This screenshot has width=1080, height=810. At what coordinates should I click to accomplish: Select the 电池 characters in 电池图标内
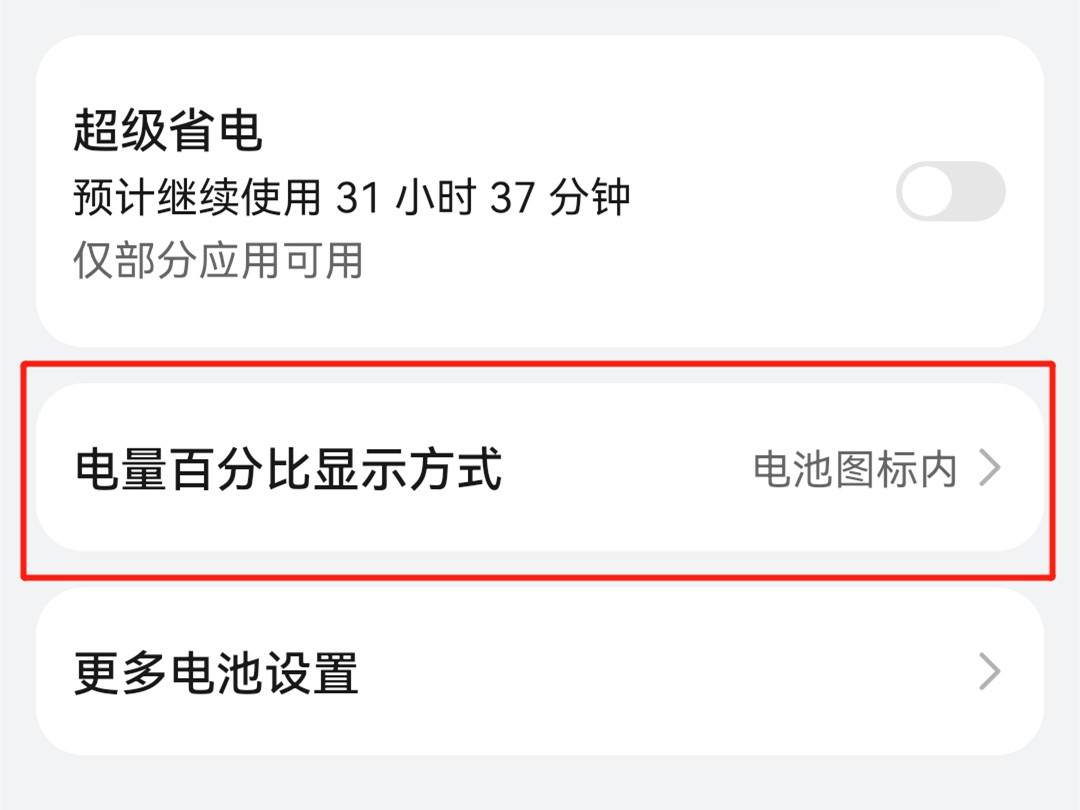(793, 470)
